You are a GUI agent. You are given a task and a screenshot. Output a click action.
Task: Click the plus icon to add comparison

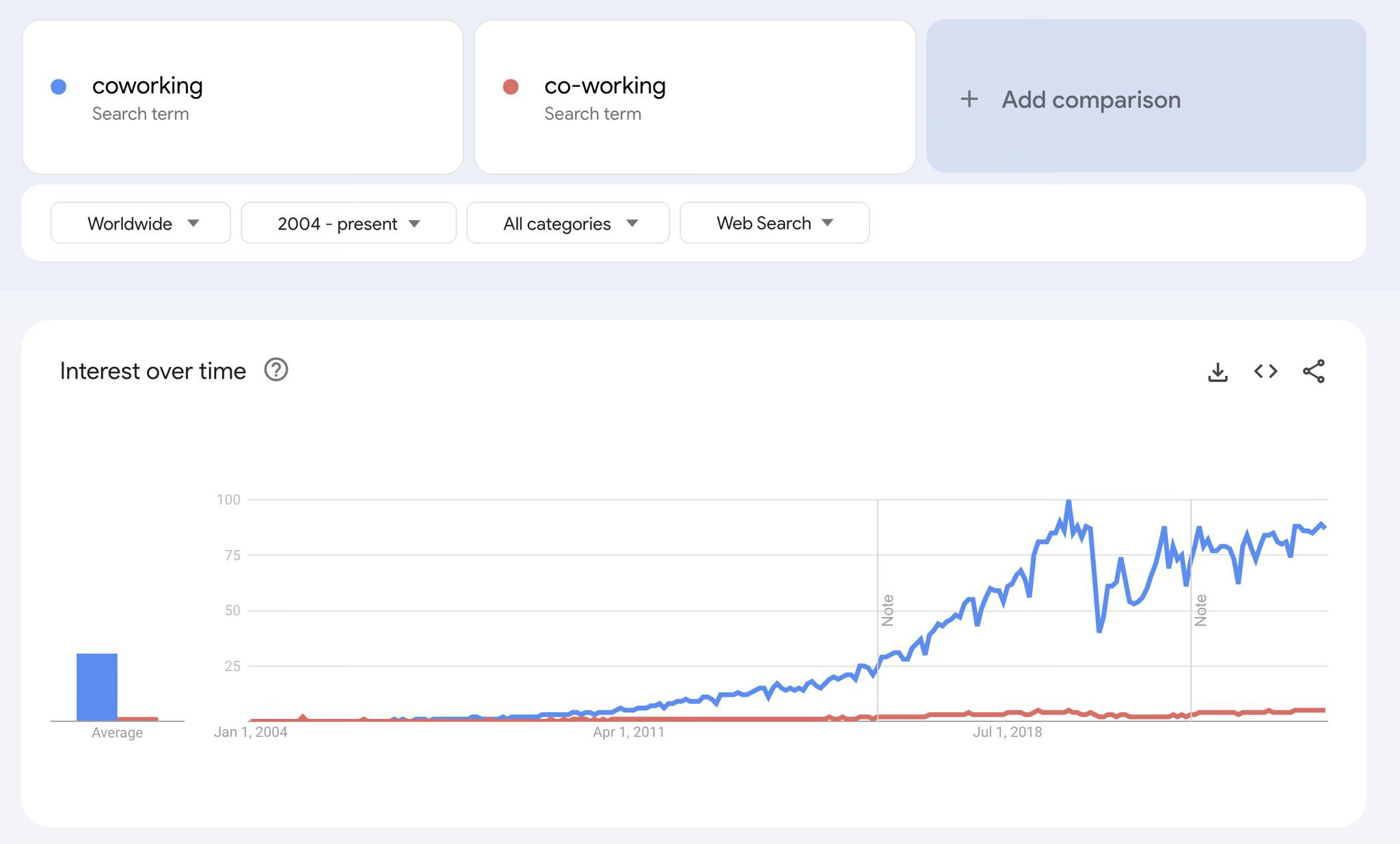[969, 100]
